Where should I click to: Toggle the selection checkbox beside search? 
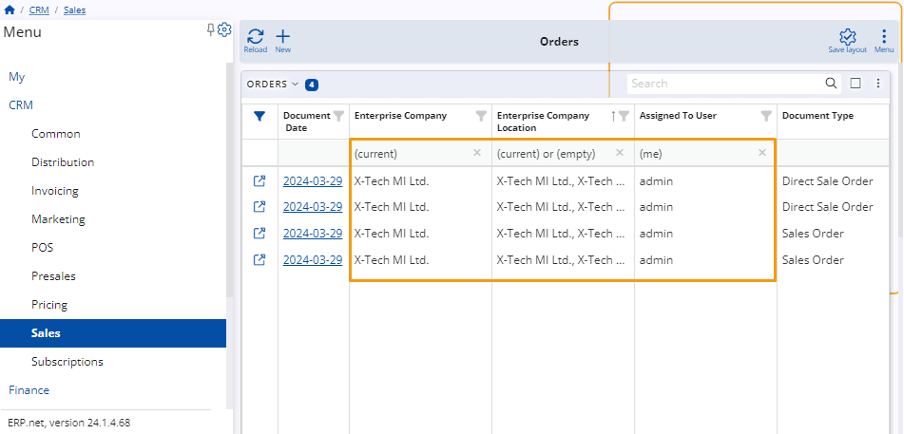click(856, 84)
